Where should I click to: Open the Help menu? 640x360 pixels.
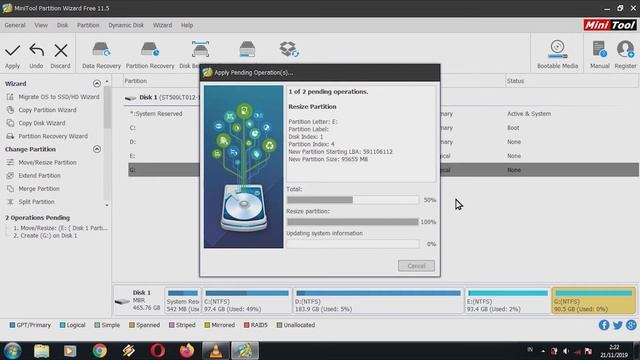click(x=187, y=25)
